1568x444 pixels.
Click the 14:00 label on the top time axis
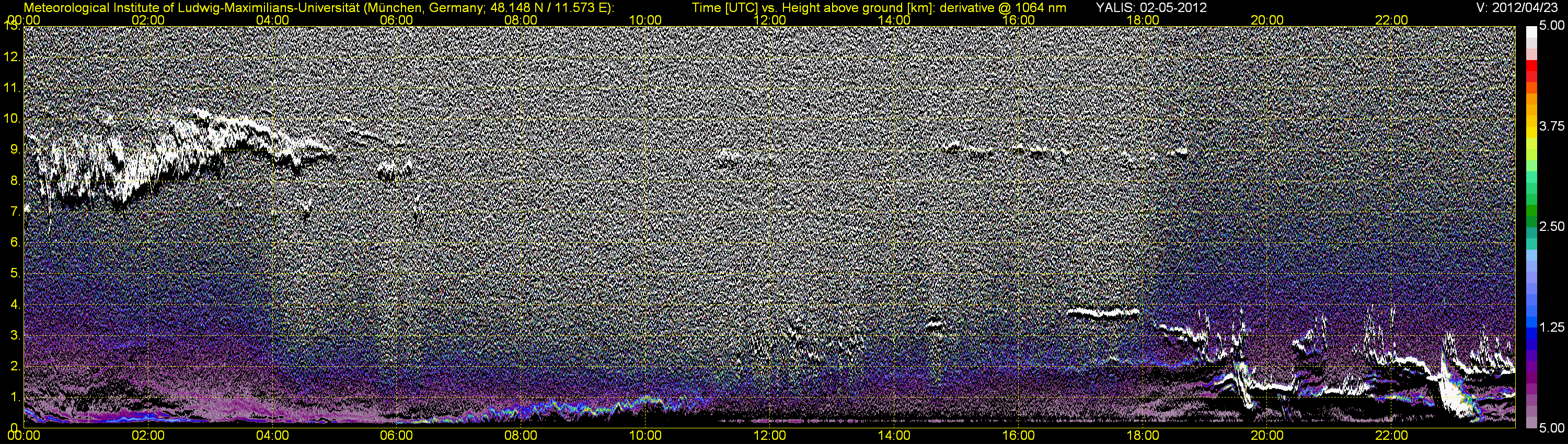894,20
